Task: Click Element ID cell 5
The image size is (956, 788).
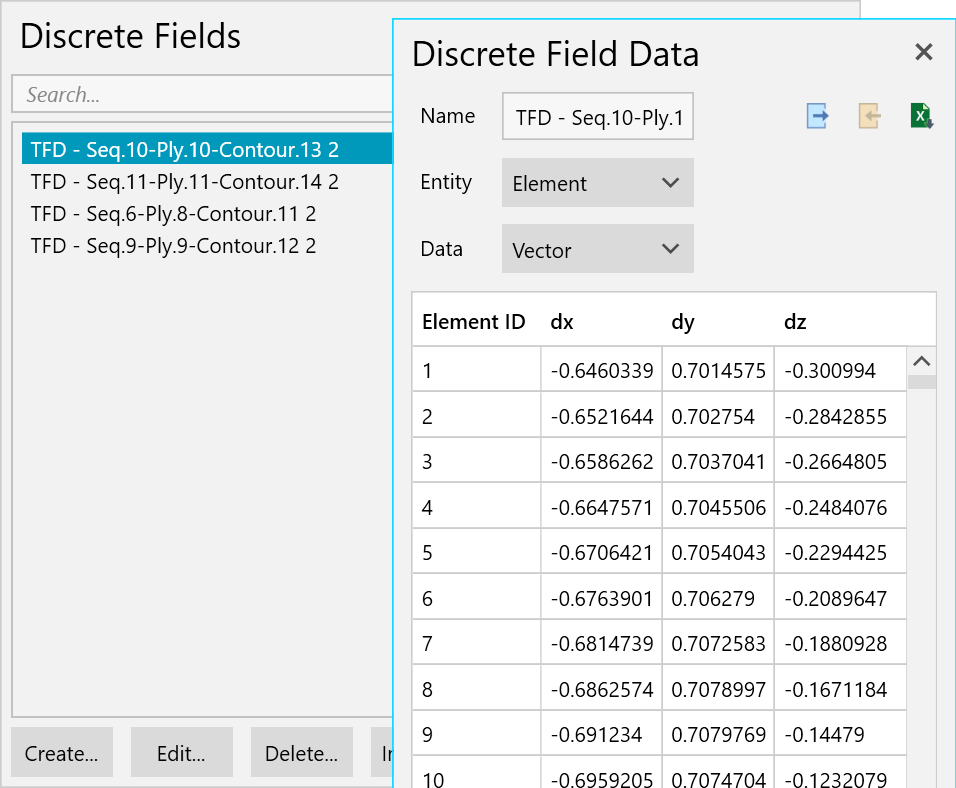Action: [476, 552]
